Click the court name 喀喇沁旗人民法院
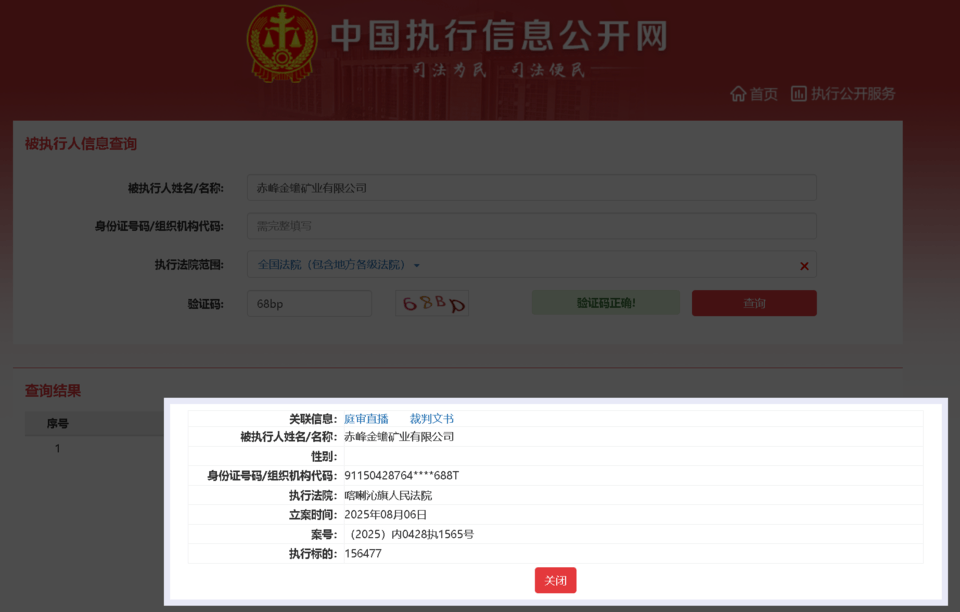This screenshot has height=612, width=960. [x=388, y=495]
